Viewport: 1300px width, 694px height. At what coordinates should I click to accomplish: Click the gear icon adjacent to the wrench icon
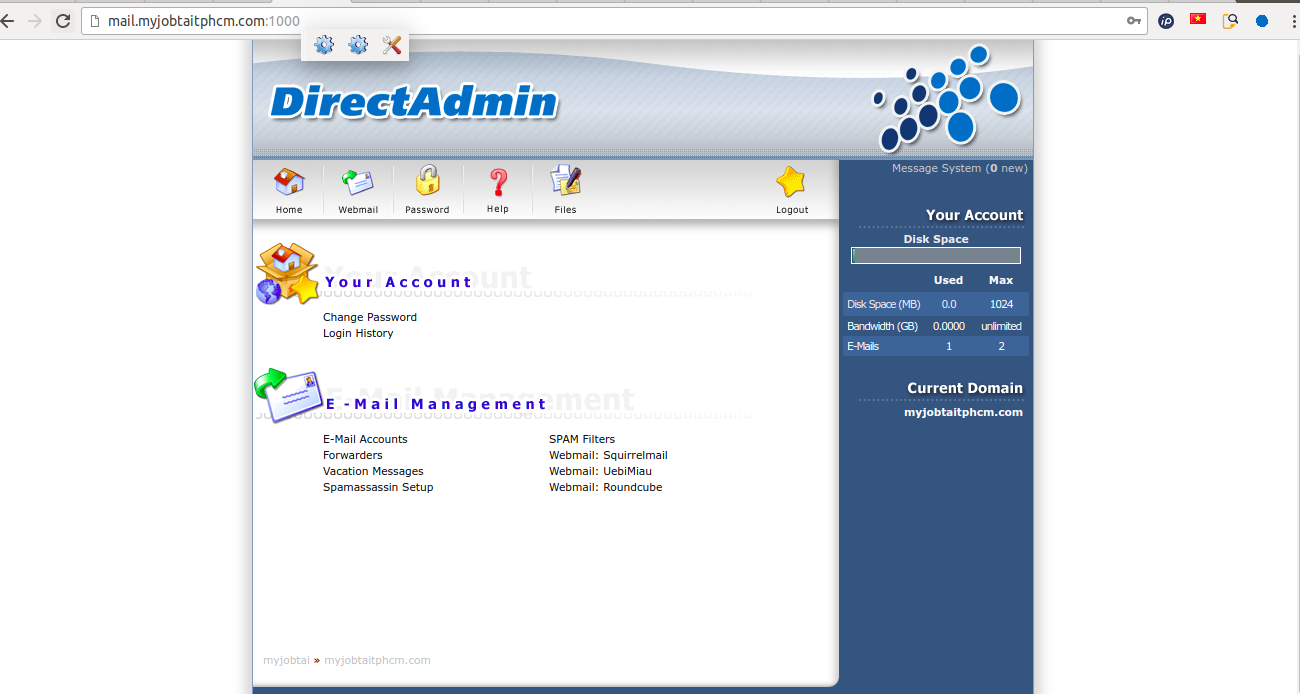358,45
